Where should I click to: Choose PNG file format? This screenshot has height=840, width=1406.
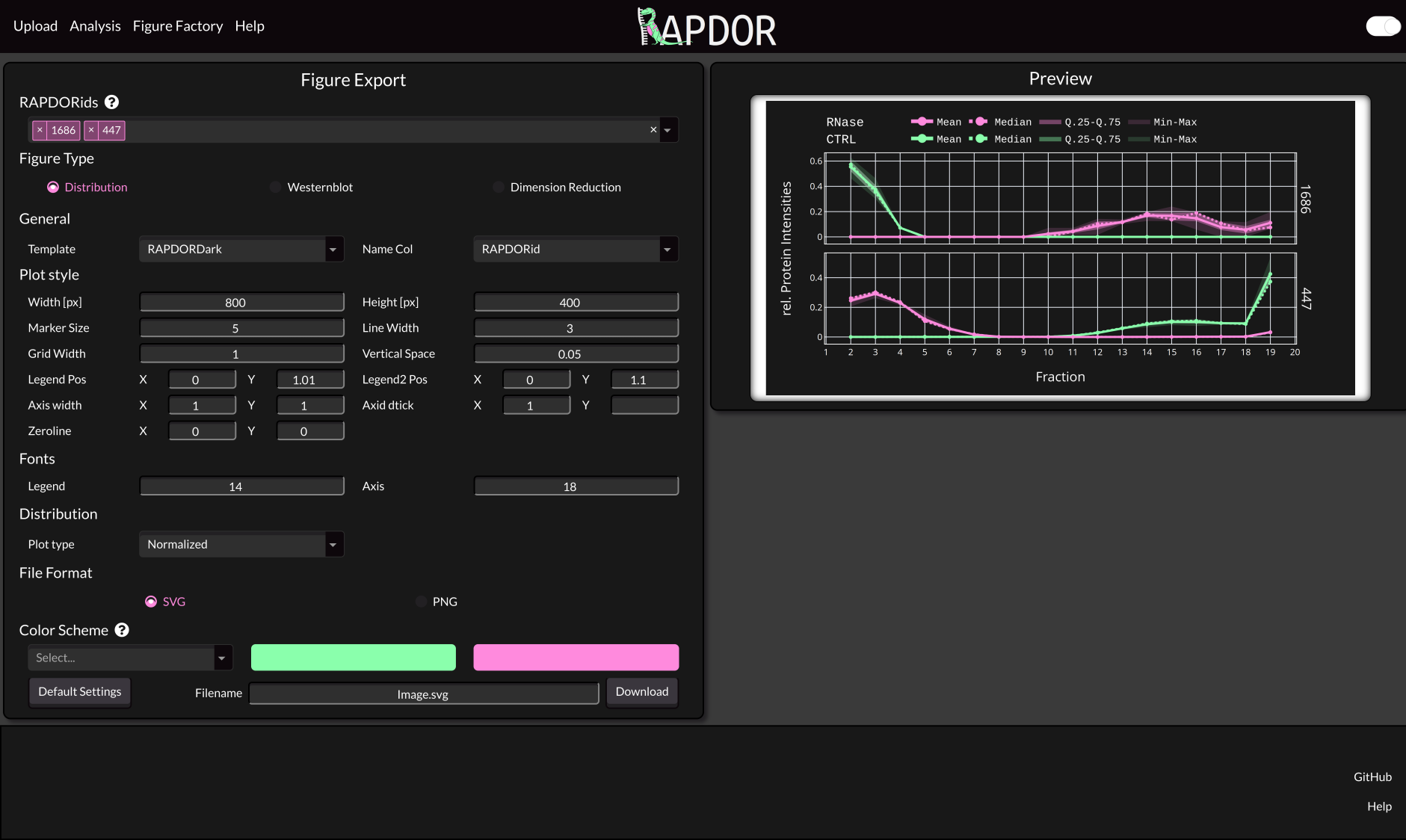[422, 602]
